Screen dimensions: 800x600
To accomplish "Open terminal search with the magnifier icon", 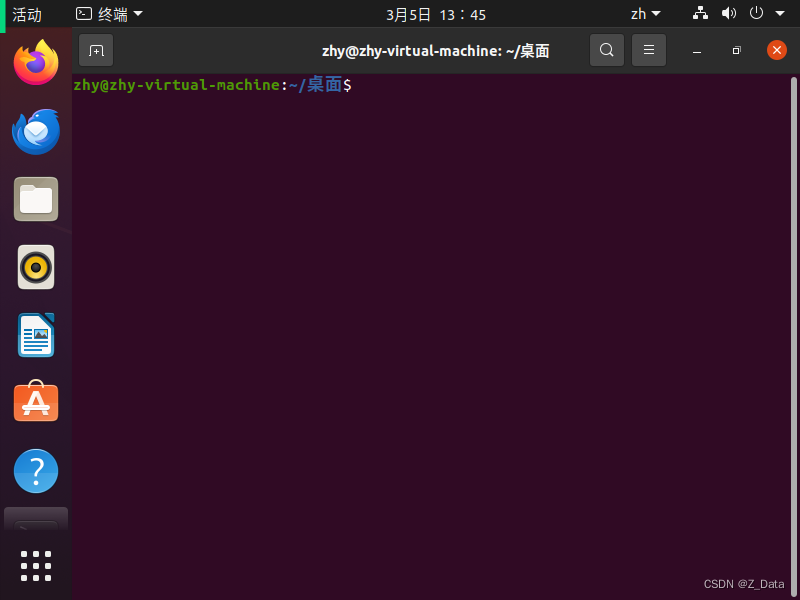I will pyautogui.click(x=607, y=50).
